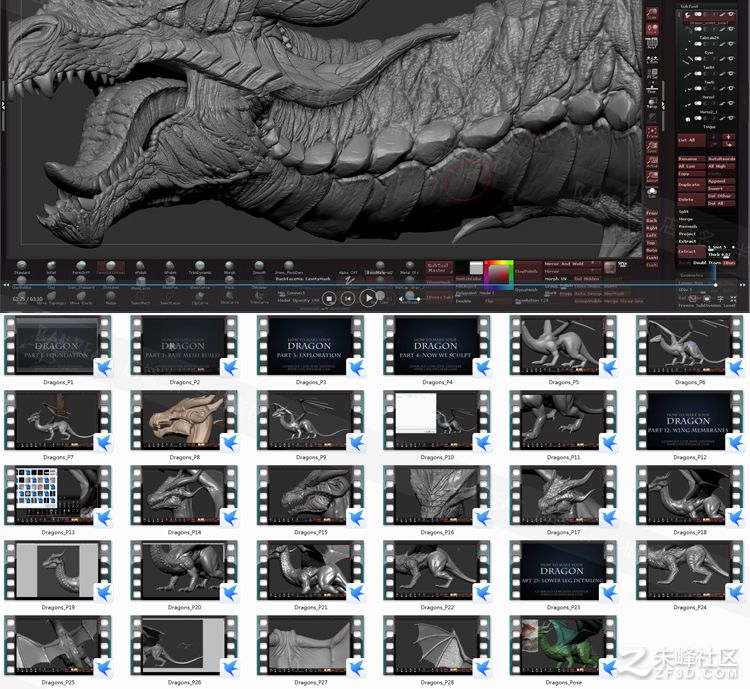Click the fast-forward arrows at progress bar end
The width and height of the screenshot is (750, 689).
pos(742,285)
